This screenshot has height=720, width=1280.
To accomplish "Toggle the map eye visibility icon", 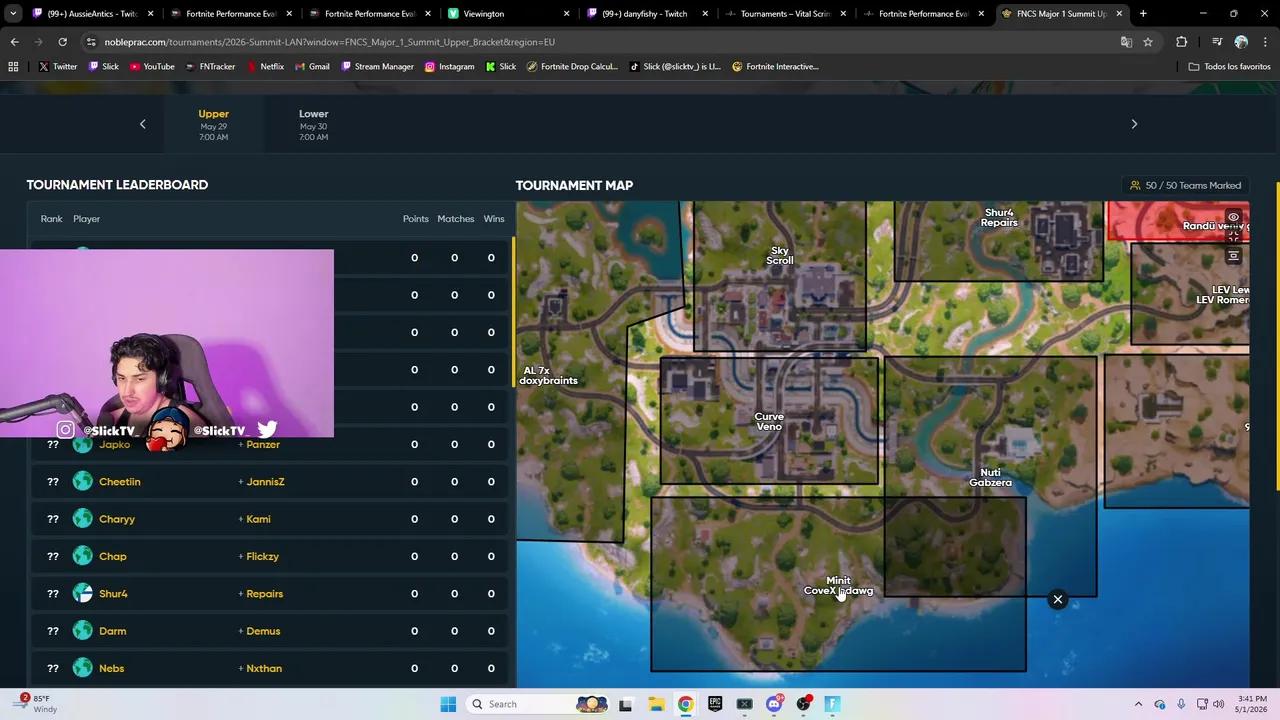I will tap(1233, 217).
